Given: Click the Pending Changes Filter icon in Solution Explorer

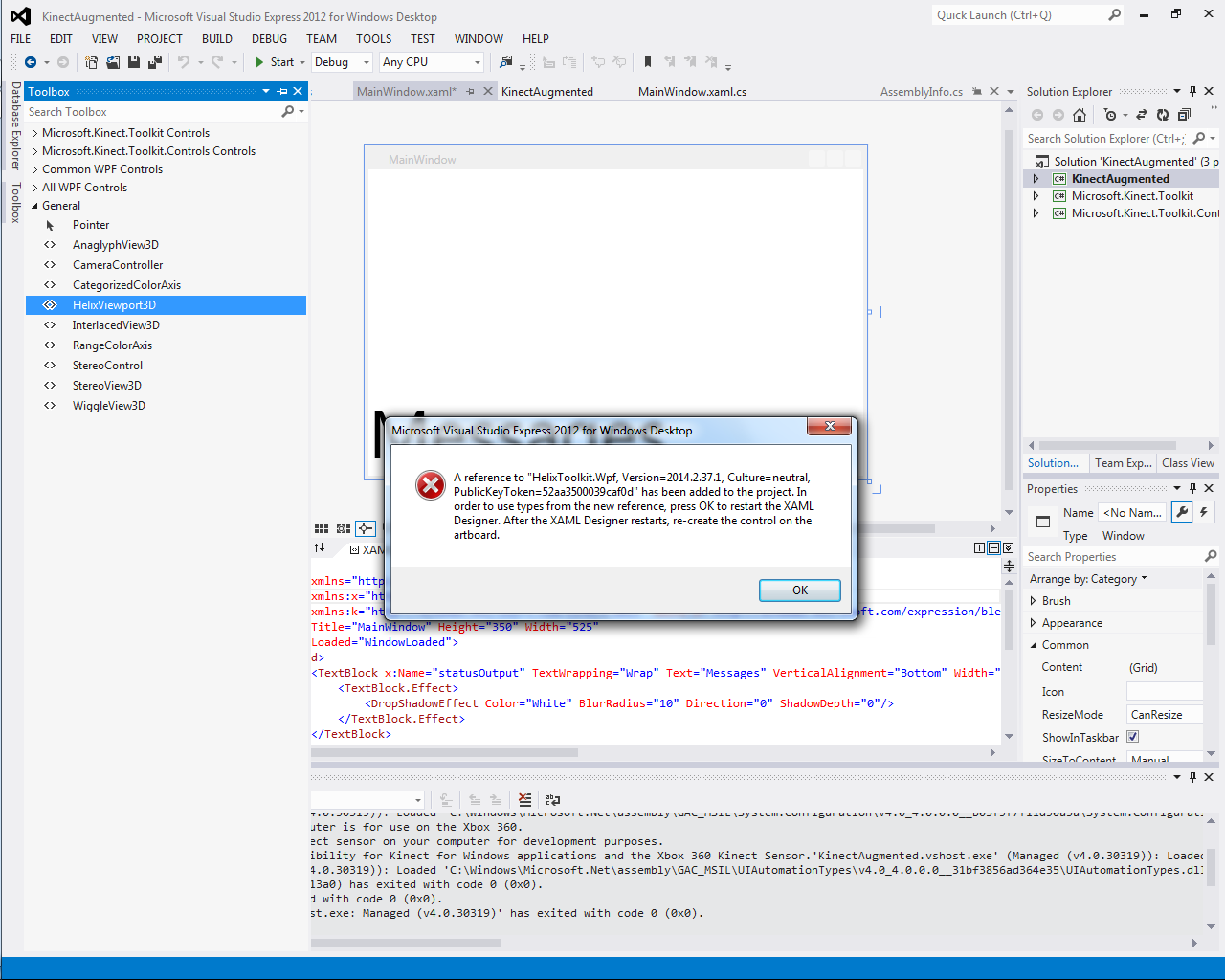Looking at the screenshot, I should point(1110,115).
